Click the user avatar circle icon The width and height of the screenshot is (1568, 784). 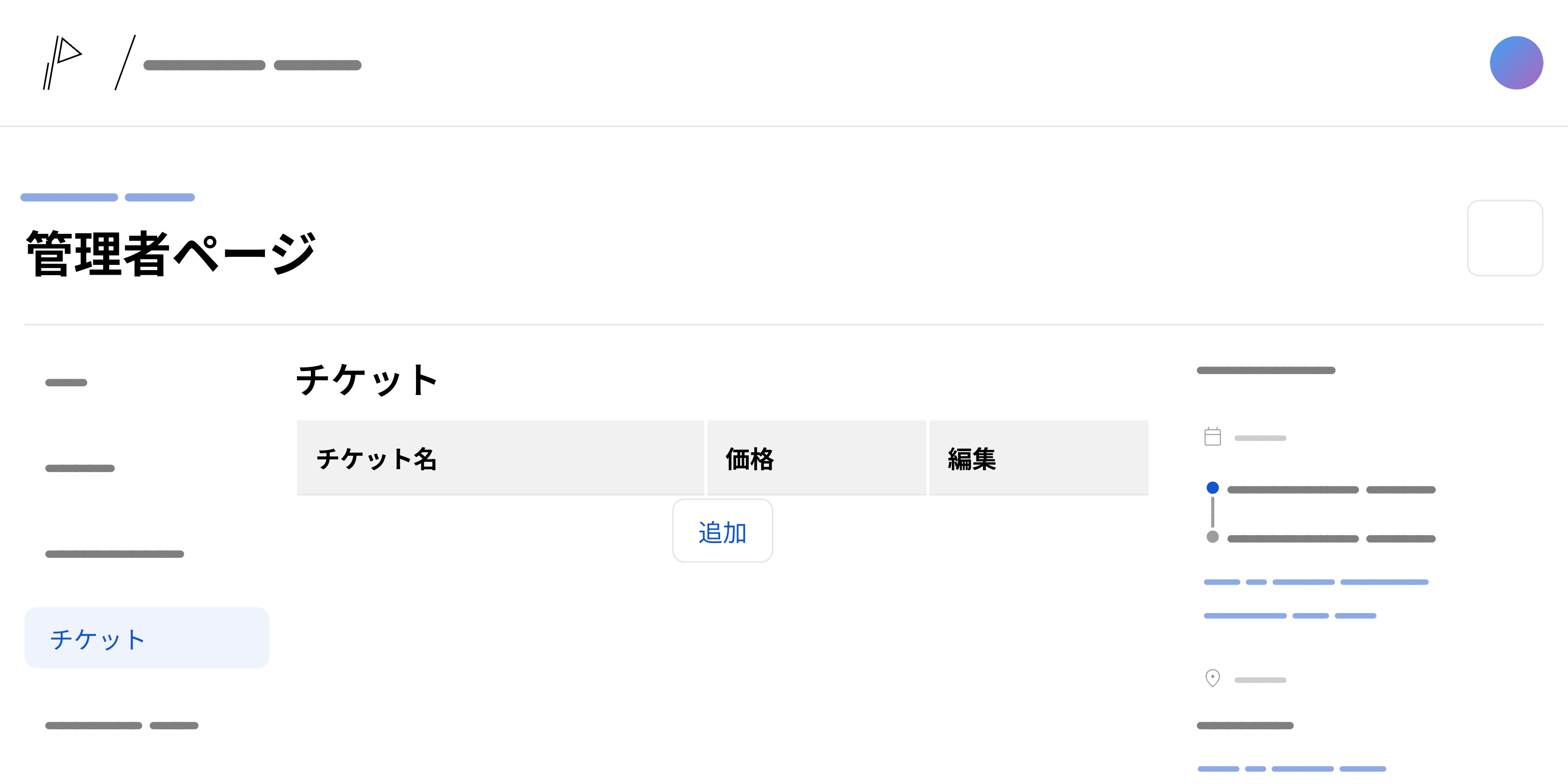click(1517, 62)
